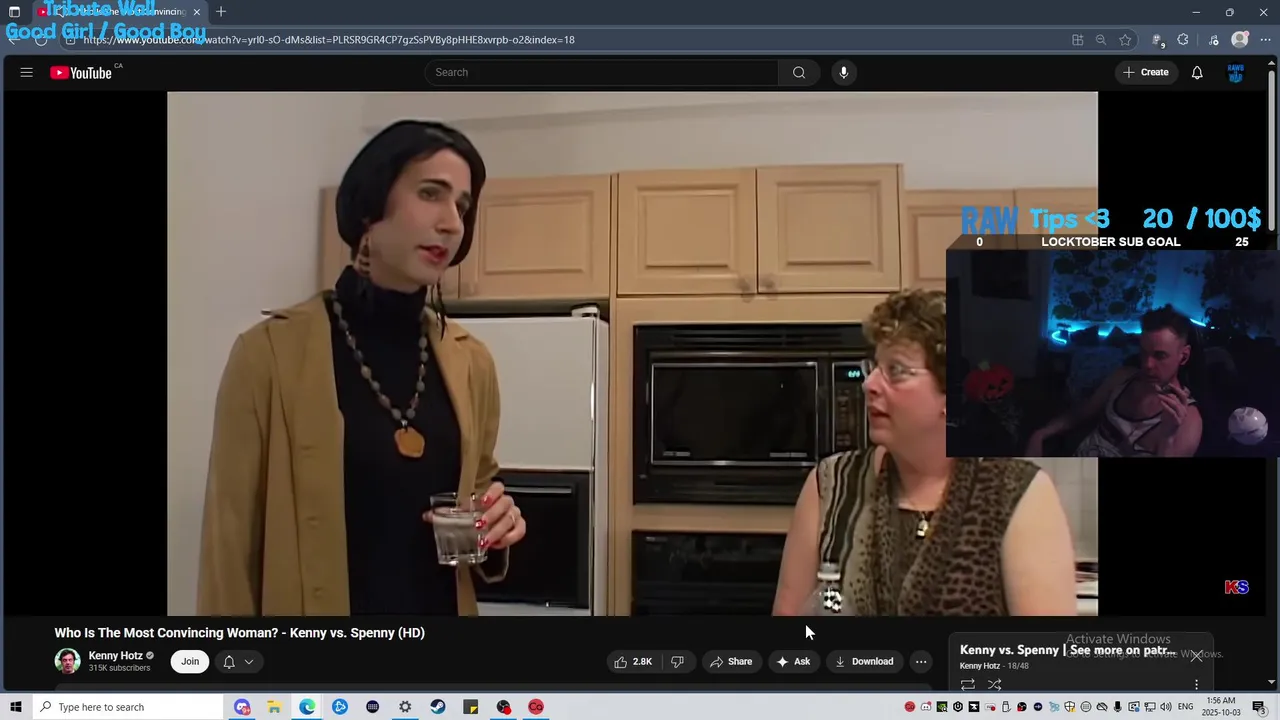Open YouTube notifications bell
The image size is (1280, 720).
tap(1197, 72)
